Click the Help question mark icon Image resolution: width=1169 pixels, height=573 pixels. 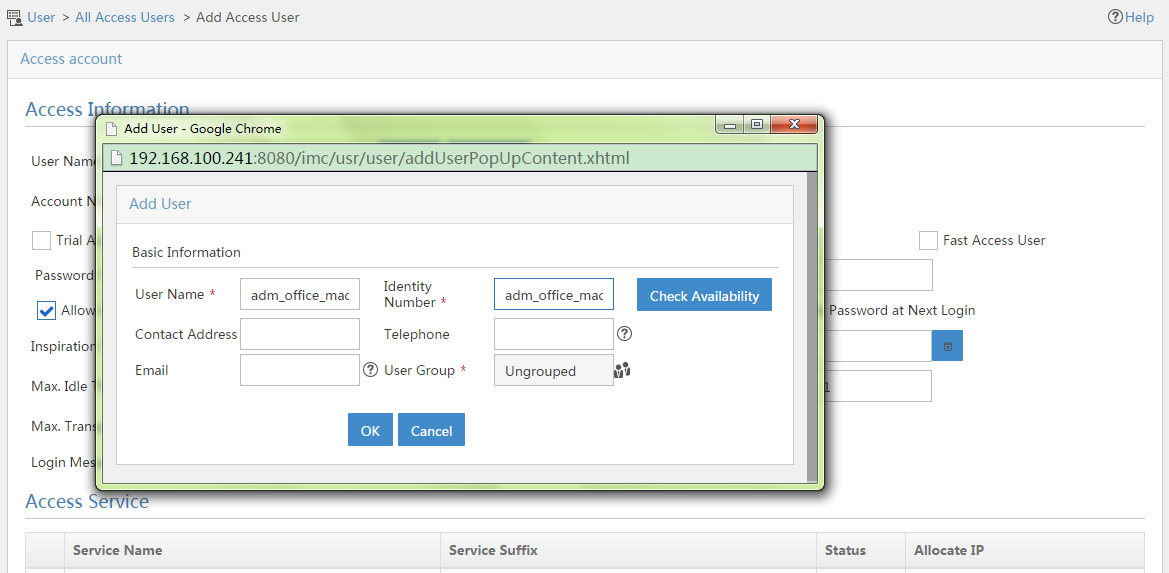click(1115, 16)
